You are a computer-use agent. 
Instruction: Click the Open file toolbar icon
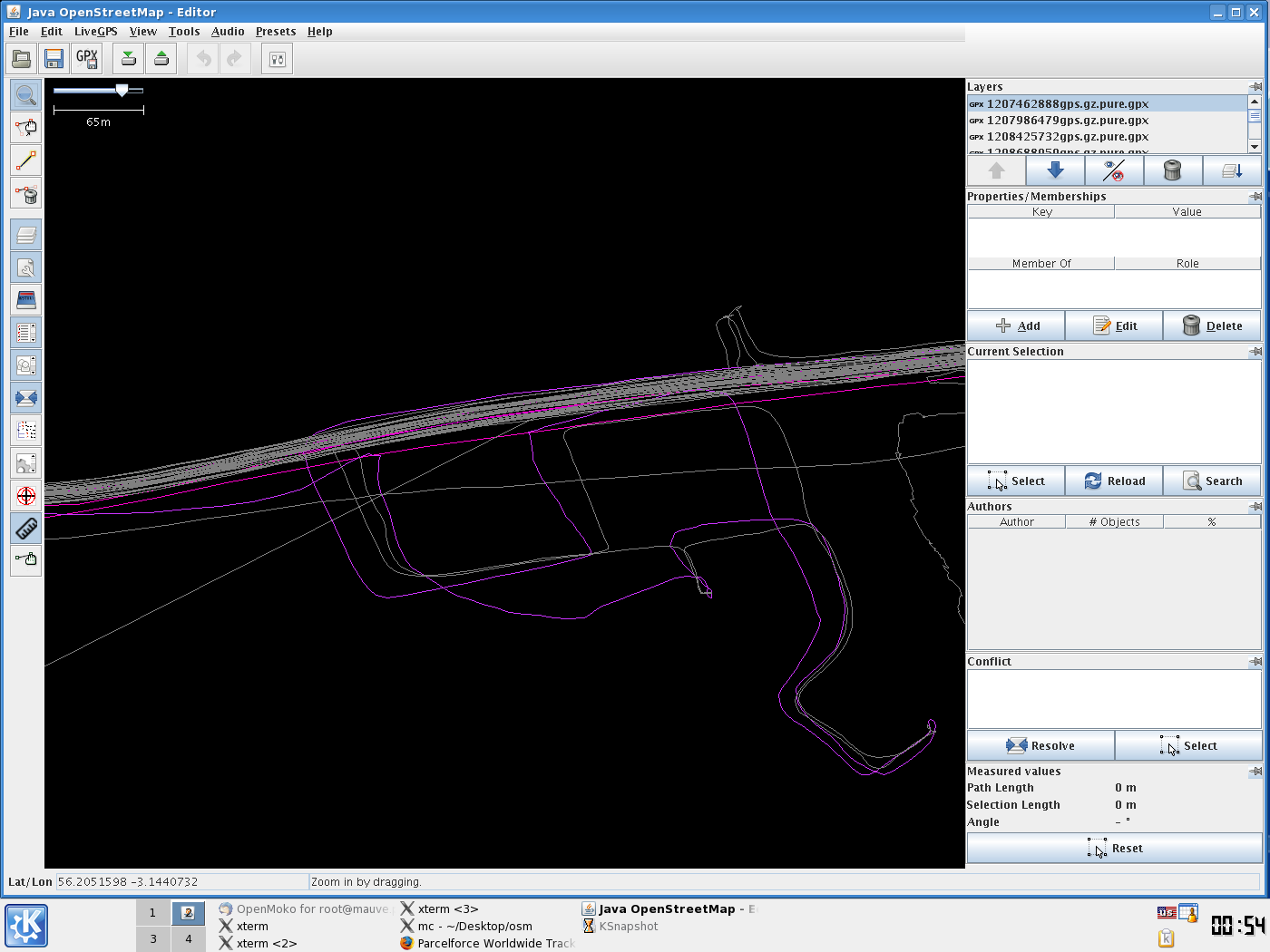pos(22,59)
